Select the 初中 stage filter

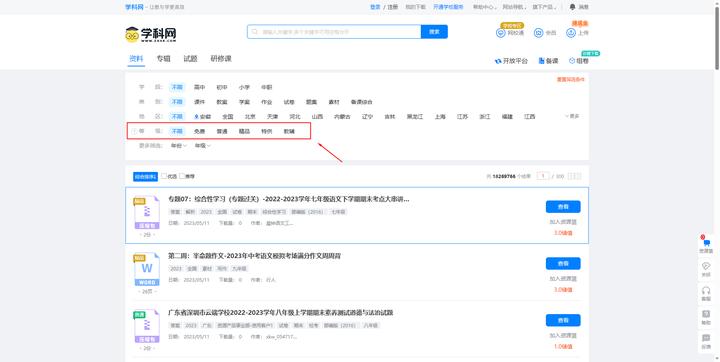(x=222, y=87)
